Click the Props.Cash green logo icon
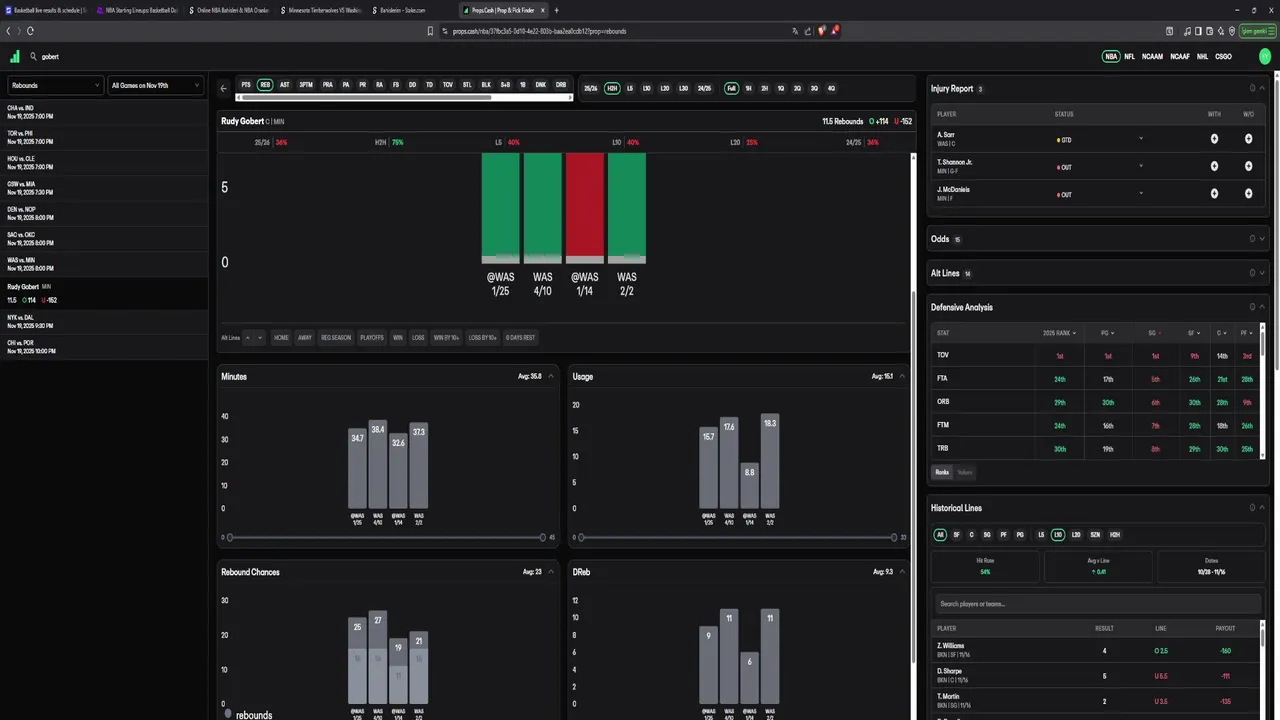This screenshot has height=720, width=1280. pyautogui.click(x=15, y=57)
